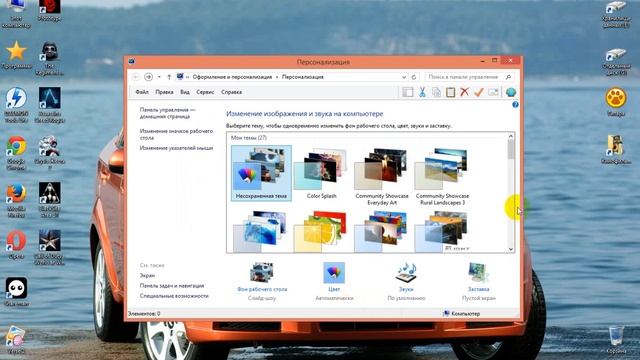Select Community Showcase Everyday Art theme

382,176
